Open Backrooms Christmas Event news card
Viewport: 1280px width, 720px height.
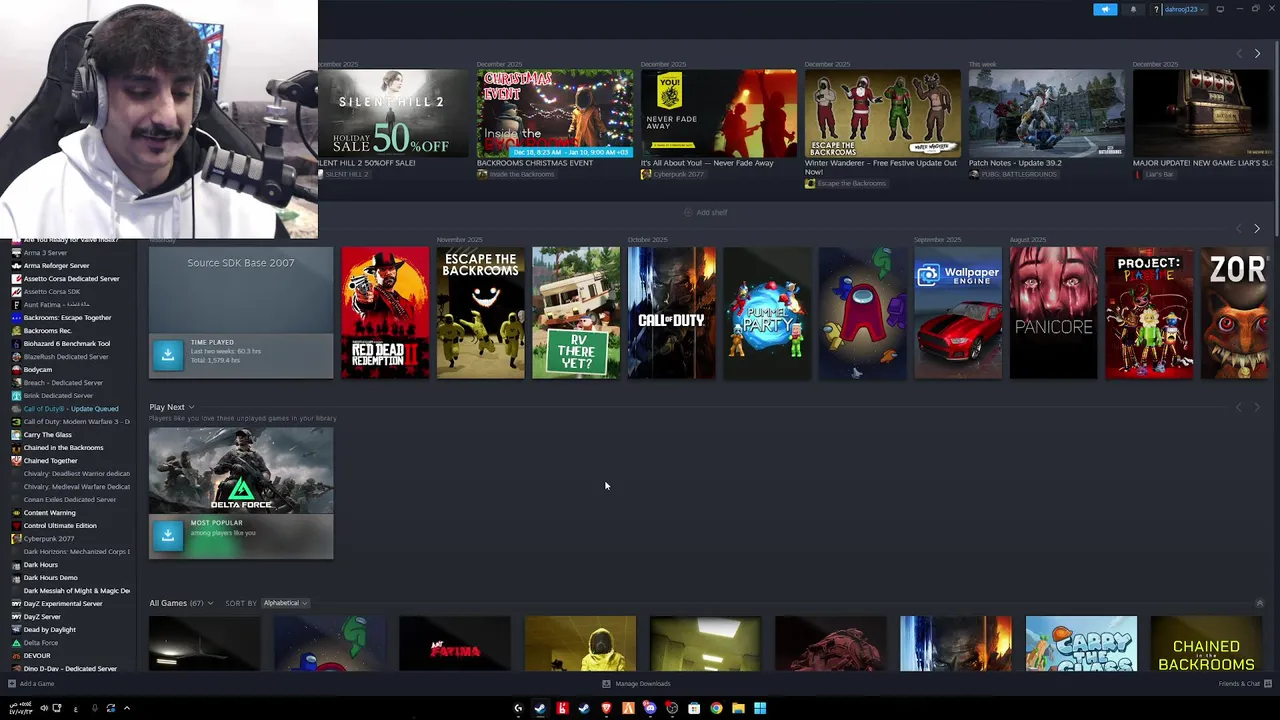(555, 113)
